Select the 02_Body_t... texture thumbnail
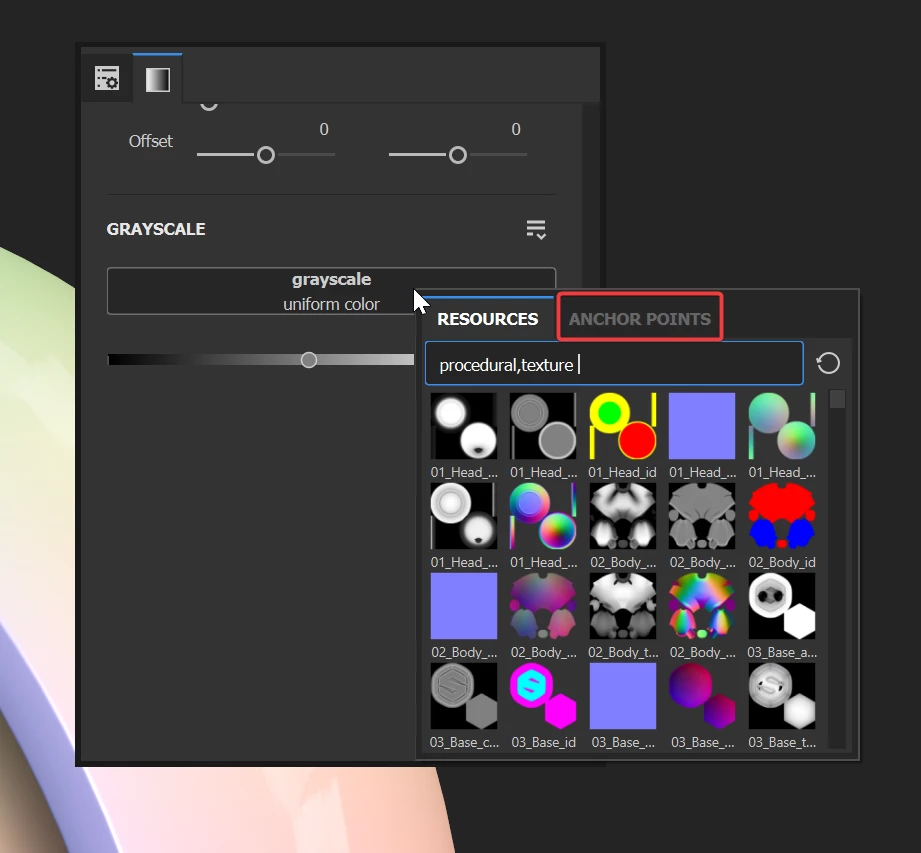Image resolution: width=921 pixels, height=853 pixels. click(623, 606)
